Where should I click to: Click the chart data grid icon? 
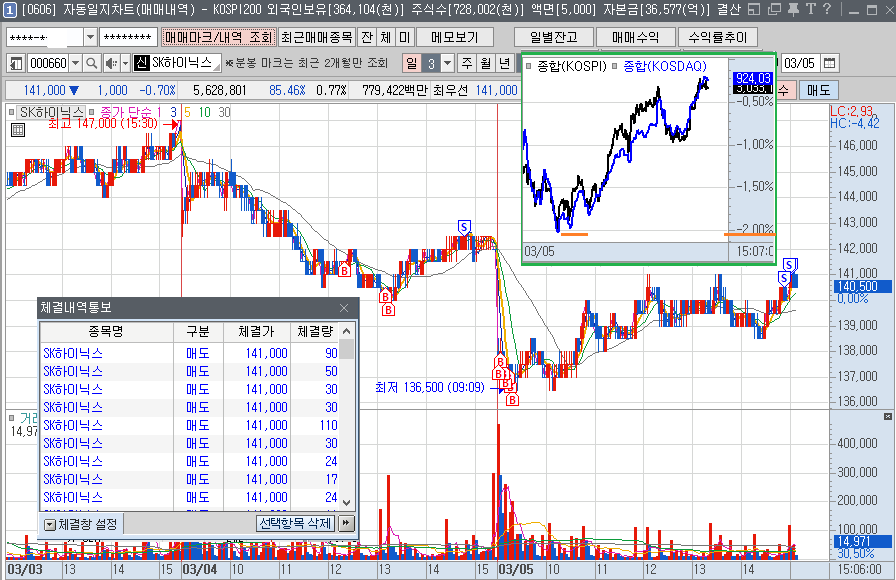18,130
